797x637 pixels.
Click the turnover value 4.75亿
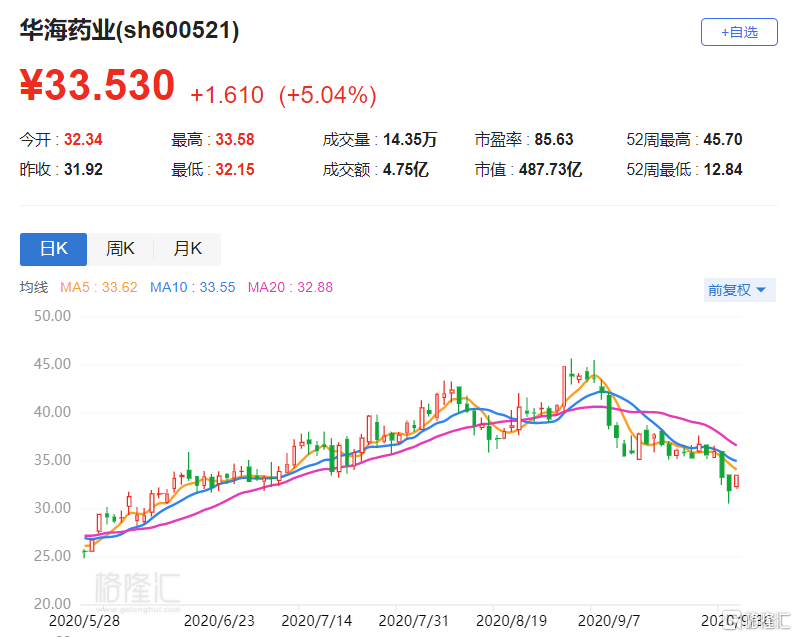406,169
